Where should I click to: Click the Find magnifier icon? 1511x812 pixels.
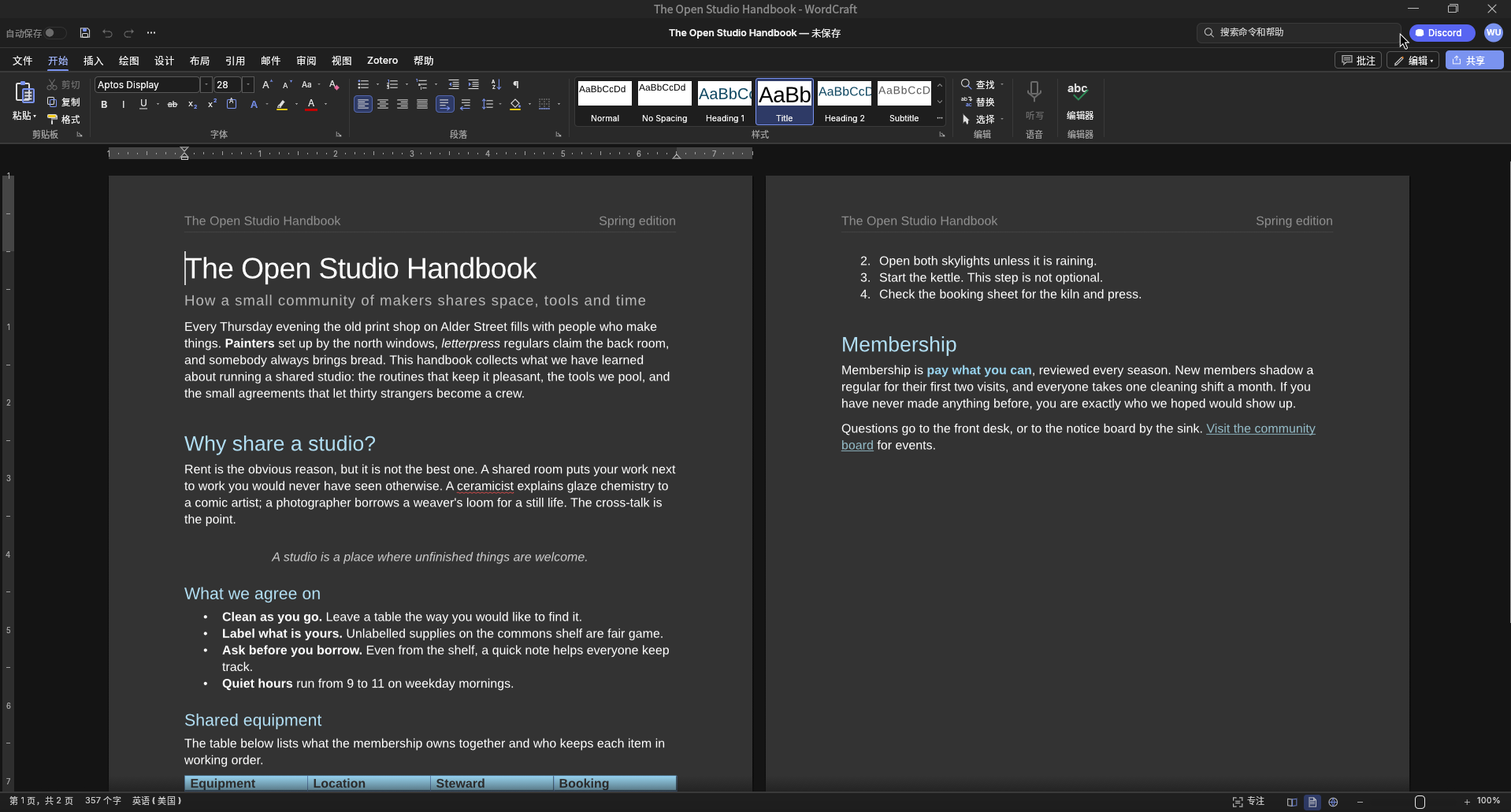966,84
